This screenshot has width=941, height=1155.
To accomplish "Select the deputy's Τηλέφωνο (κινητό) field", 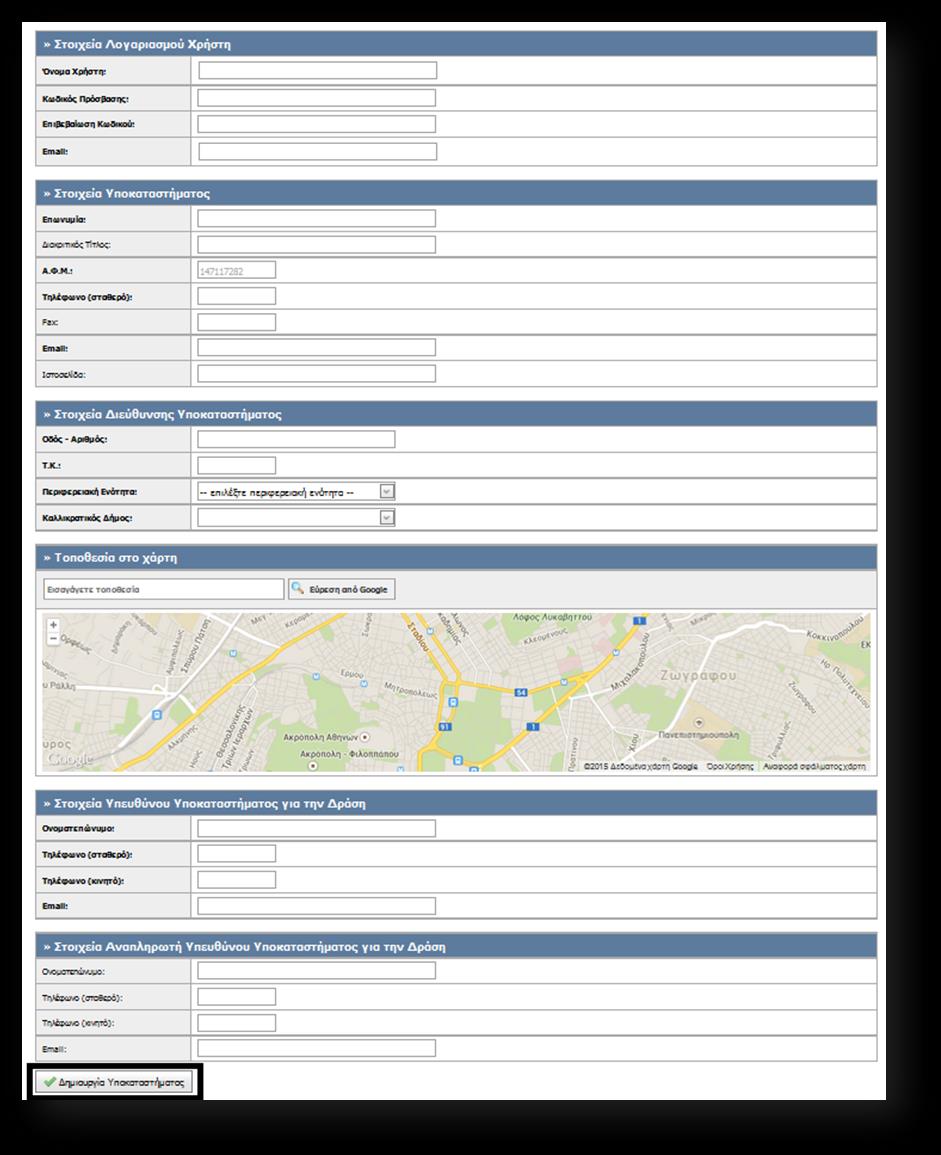I will (x=237, y=1023).
